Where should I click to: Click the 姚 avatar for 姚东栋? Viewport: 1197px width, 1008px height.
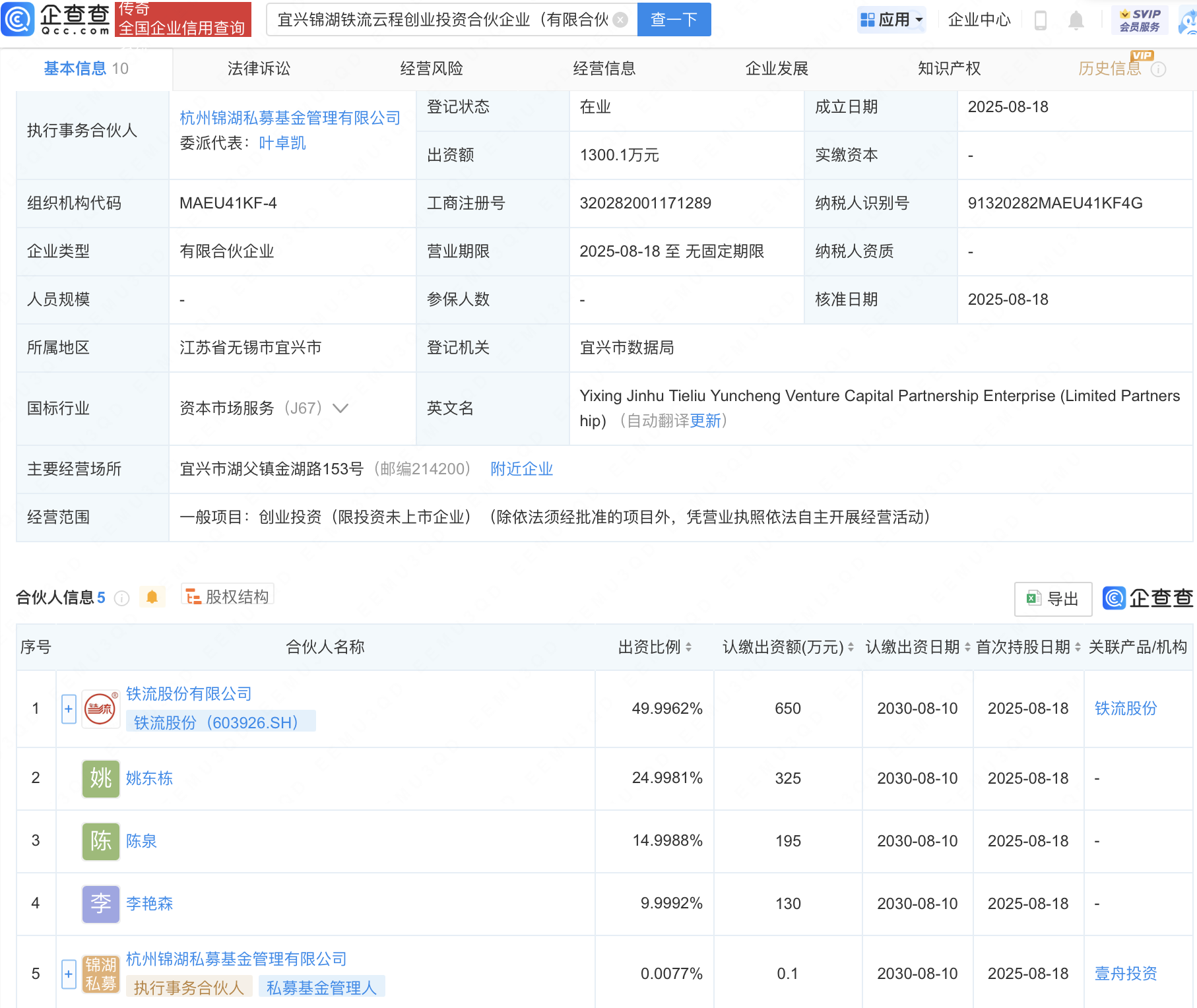tap(100, 778)
